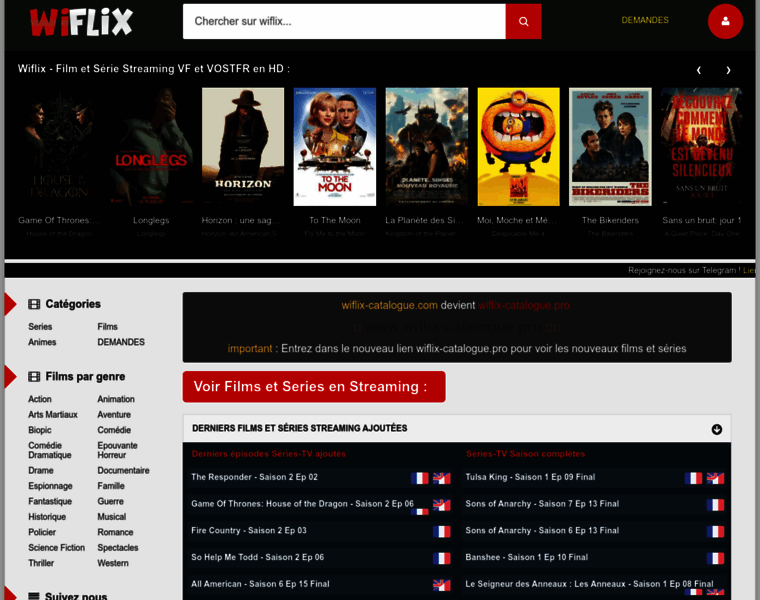This screenshot has width=760, height=600.
Task: Open The Responder Saison 2 Ep 02
Action: click(254, 477)
